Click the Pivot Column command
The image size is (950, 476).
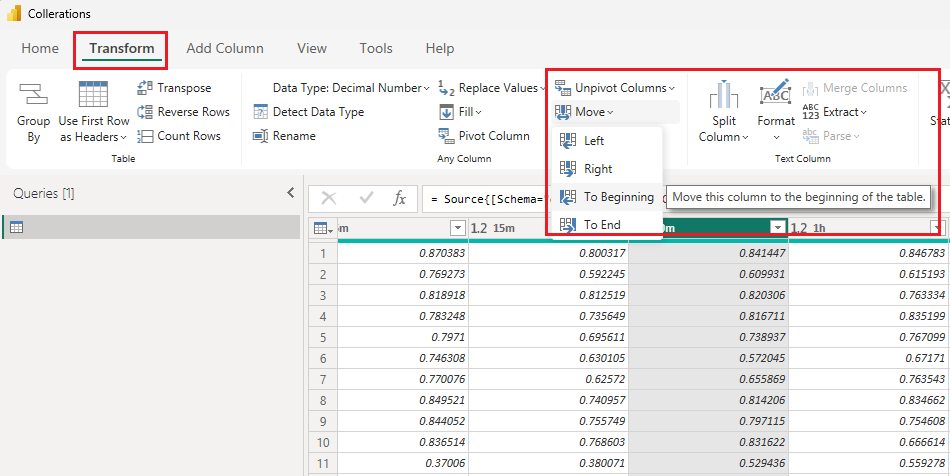484,136
